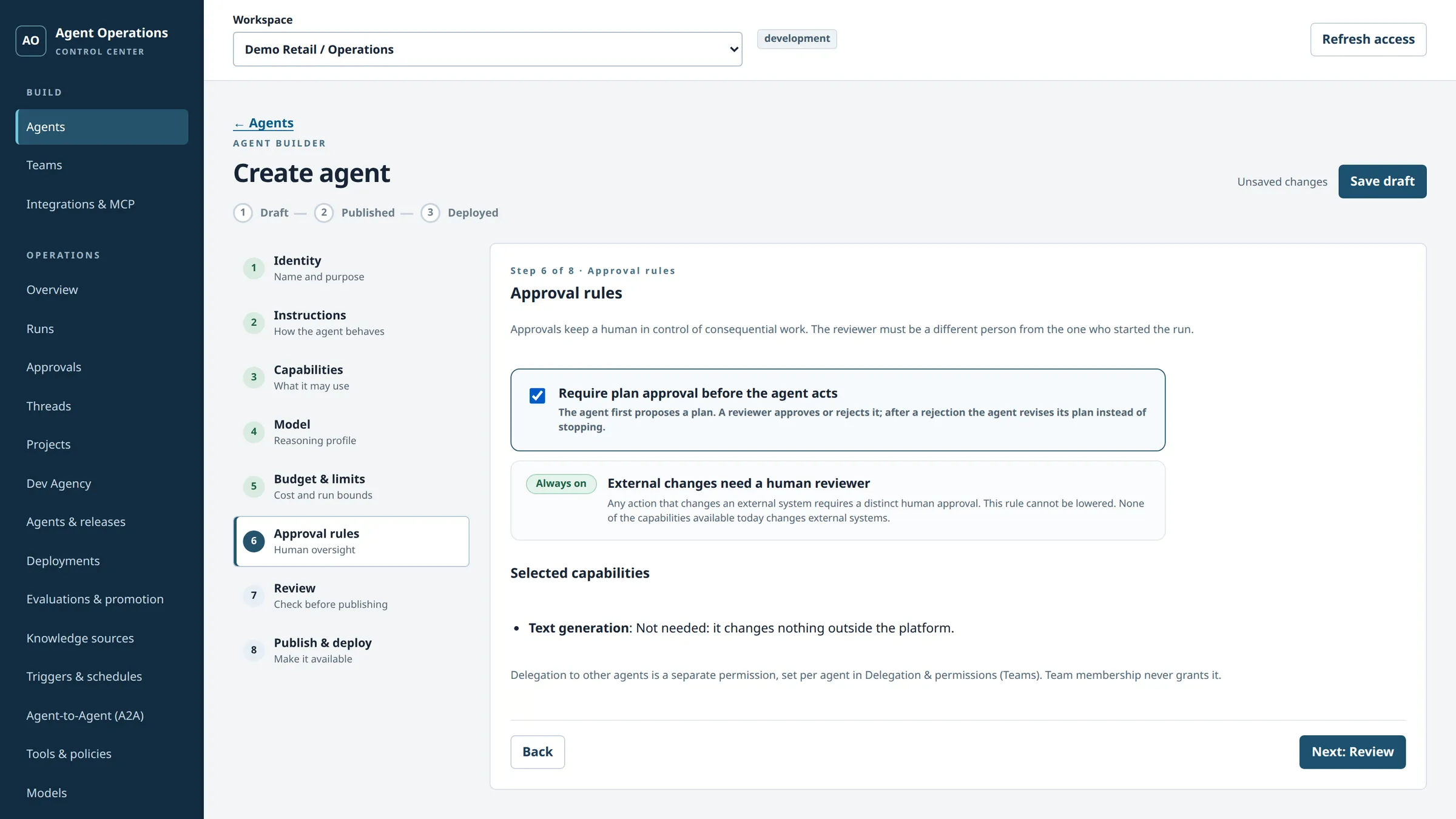Open the Workspace dropdown

click(487, 49)
